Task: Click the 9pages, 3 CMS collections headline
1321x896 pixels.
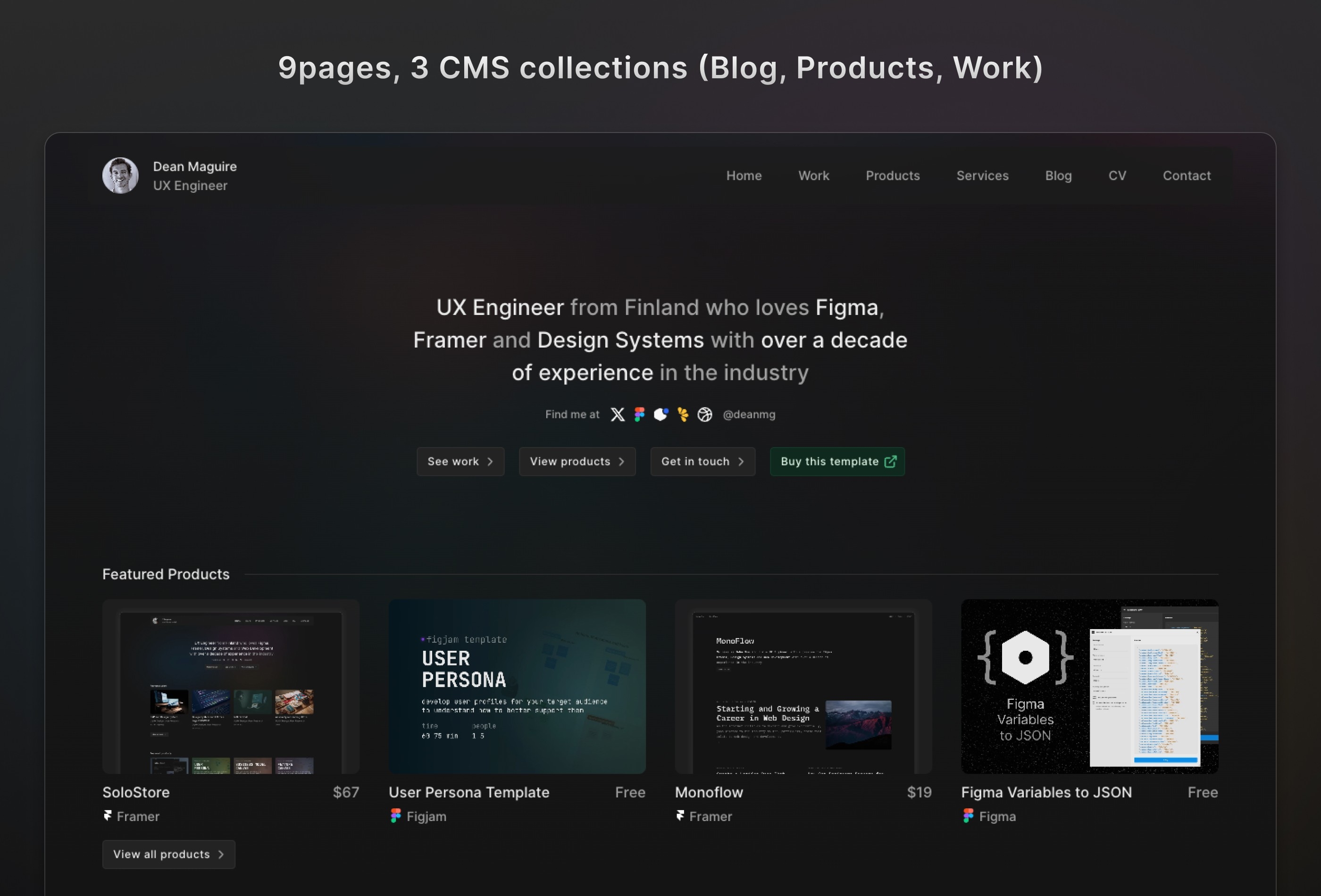Action: 660,68
